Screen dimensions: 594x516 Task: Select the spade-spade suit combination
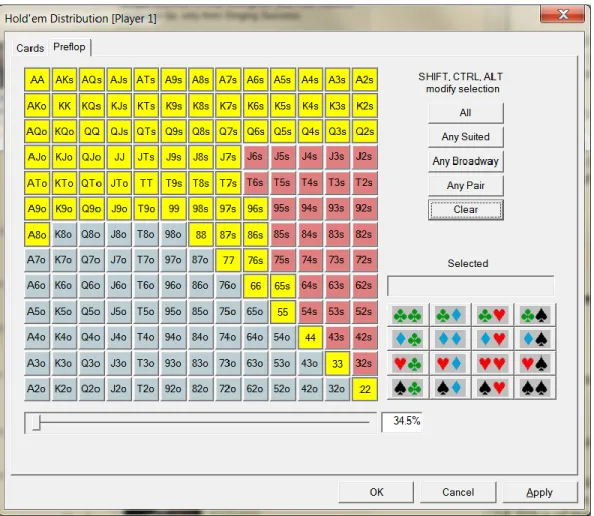[535, 388]
